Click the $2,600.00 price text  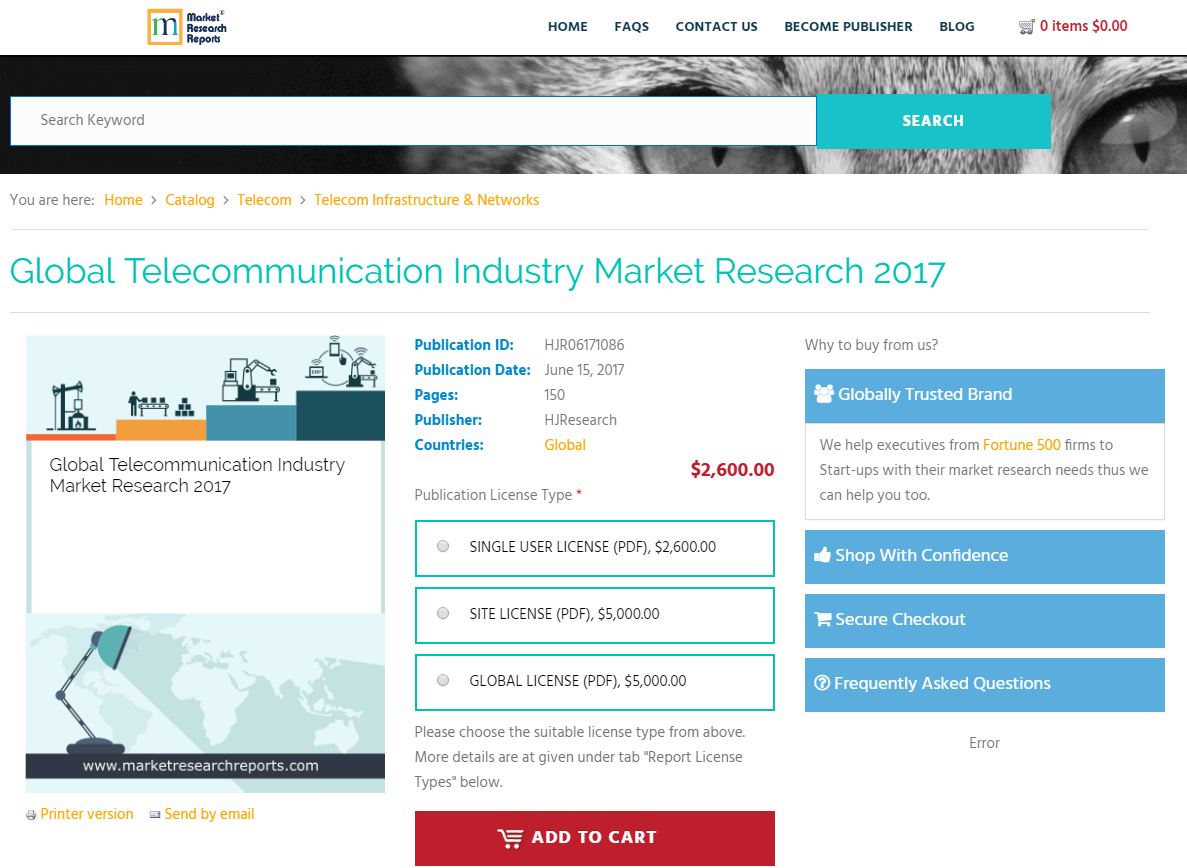coord(732,470)
